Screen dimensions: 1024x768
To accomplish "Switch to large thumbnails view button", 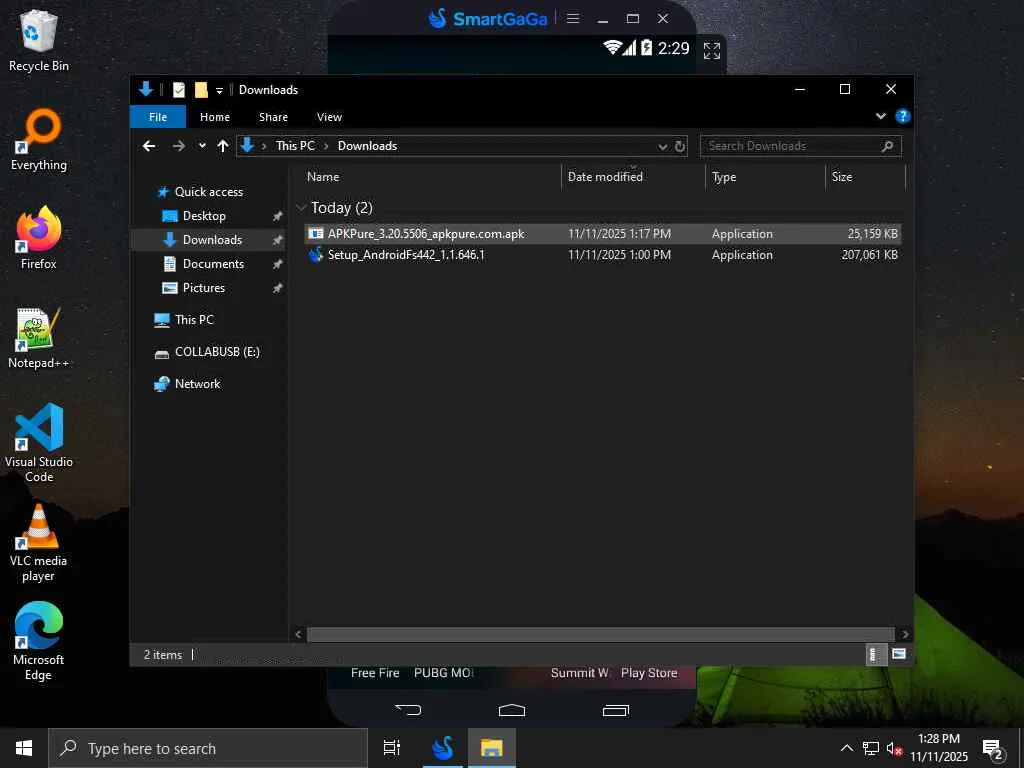I will 899,654.
